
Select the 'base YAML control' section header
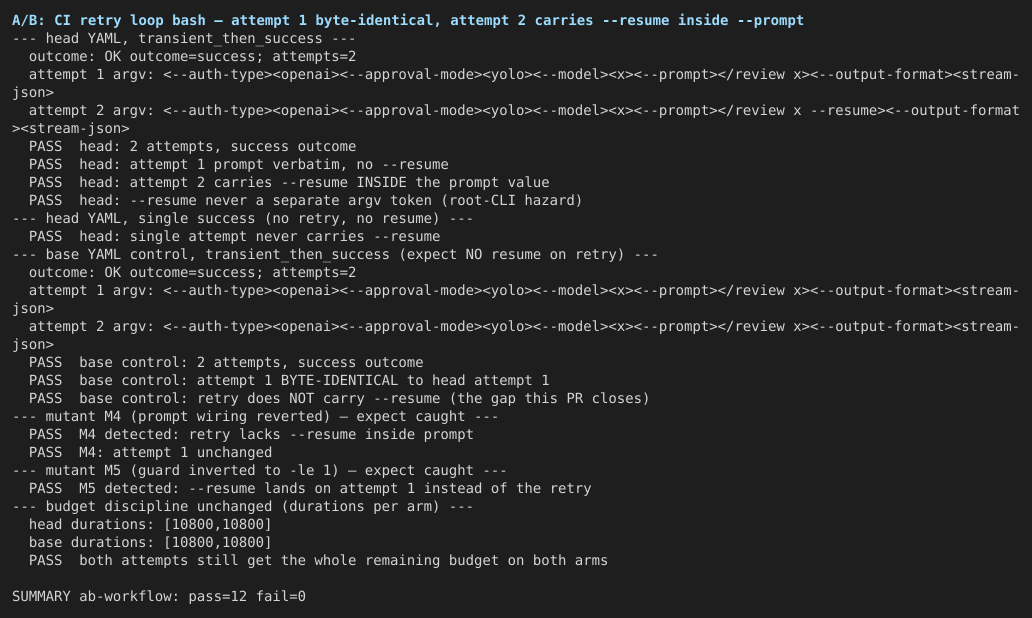pyautogui.click(x=335, y=254)
